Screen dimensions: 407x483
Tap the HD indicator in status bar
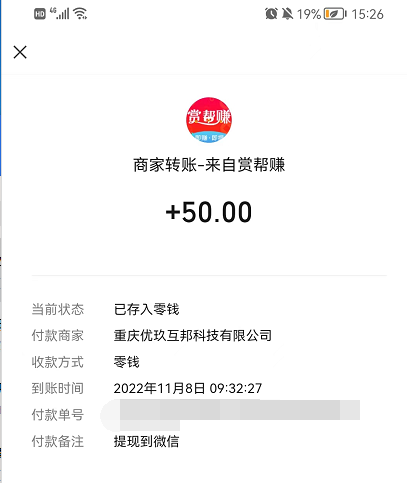coord(40,14)
